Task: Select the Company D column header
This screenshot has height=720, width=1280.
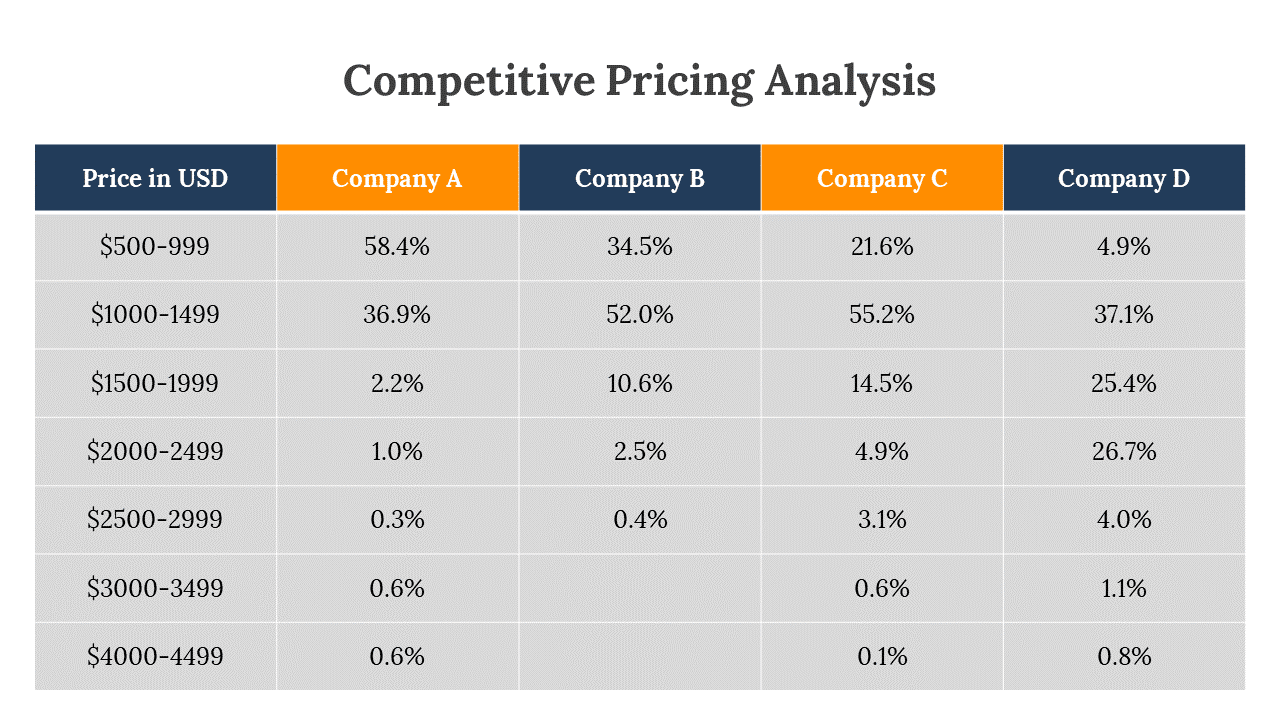Action: coord(1124,178)
